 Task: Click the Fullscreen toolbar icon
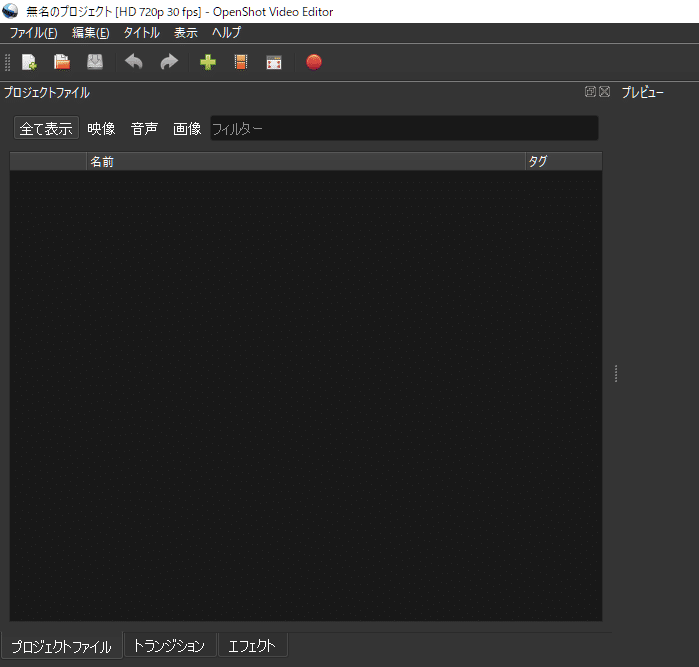click(x=274, y=62)
